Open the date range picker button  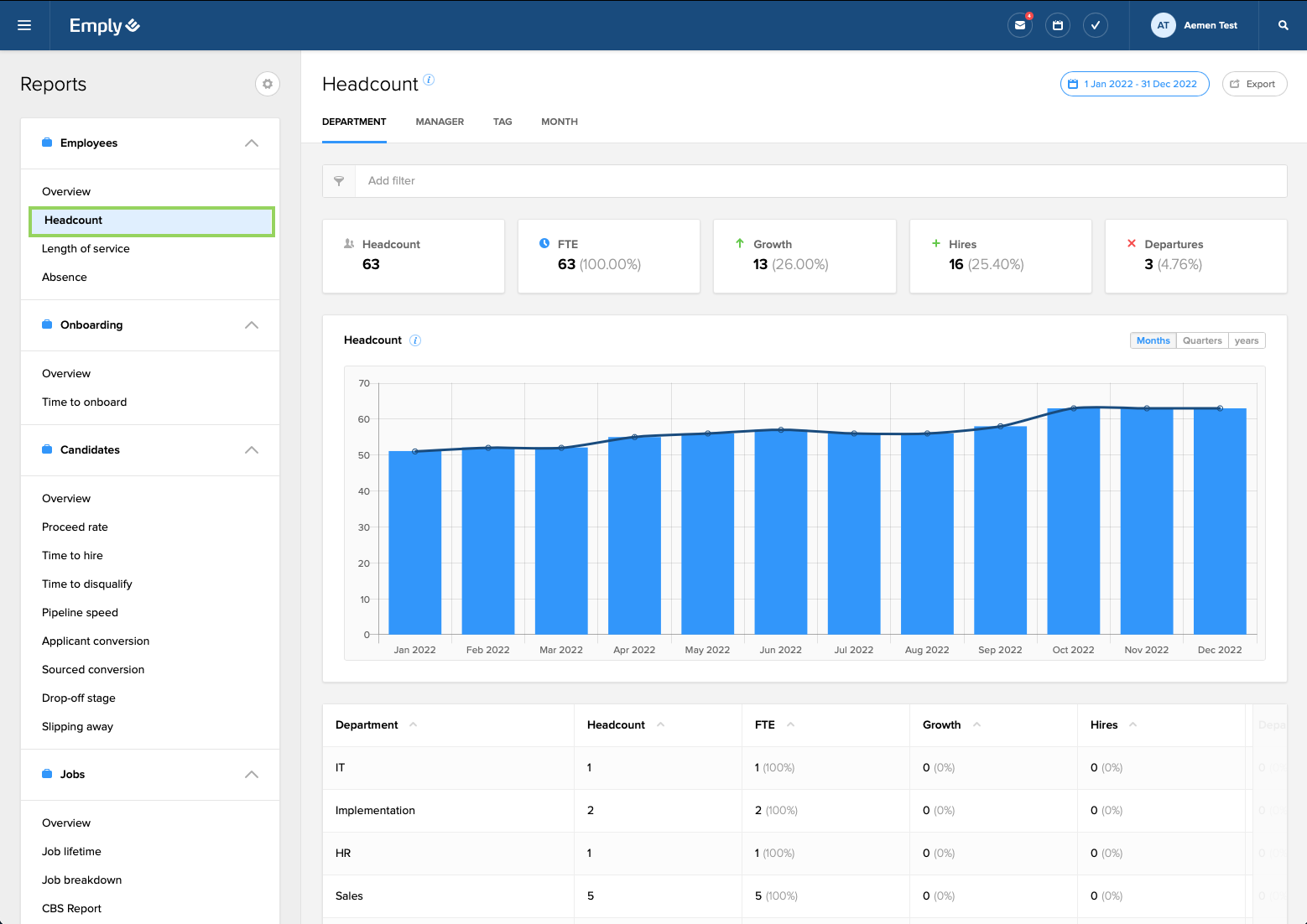[x=1134, y=84]
